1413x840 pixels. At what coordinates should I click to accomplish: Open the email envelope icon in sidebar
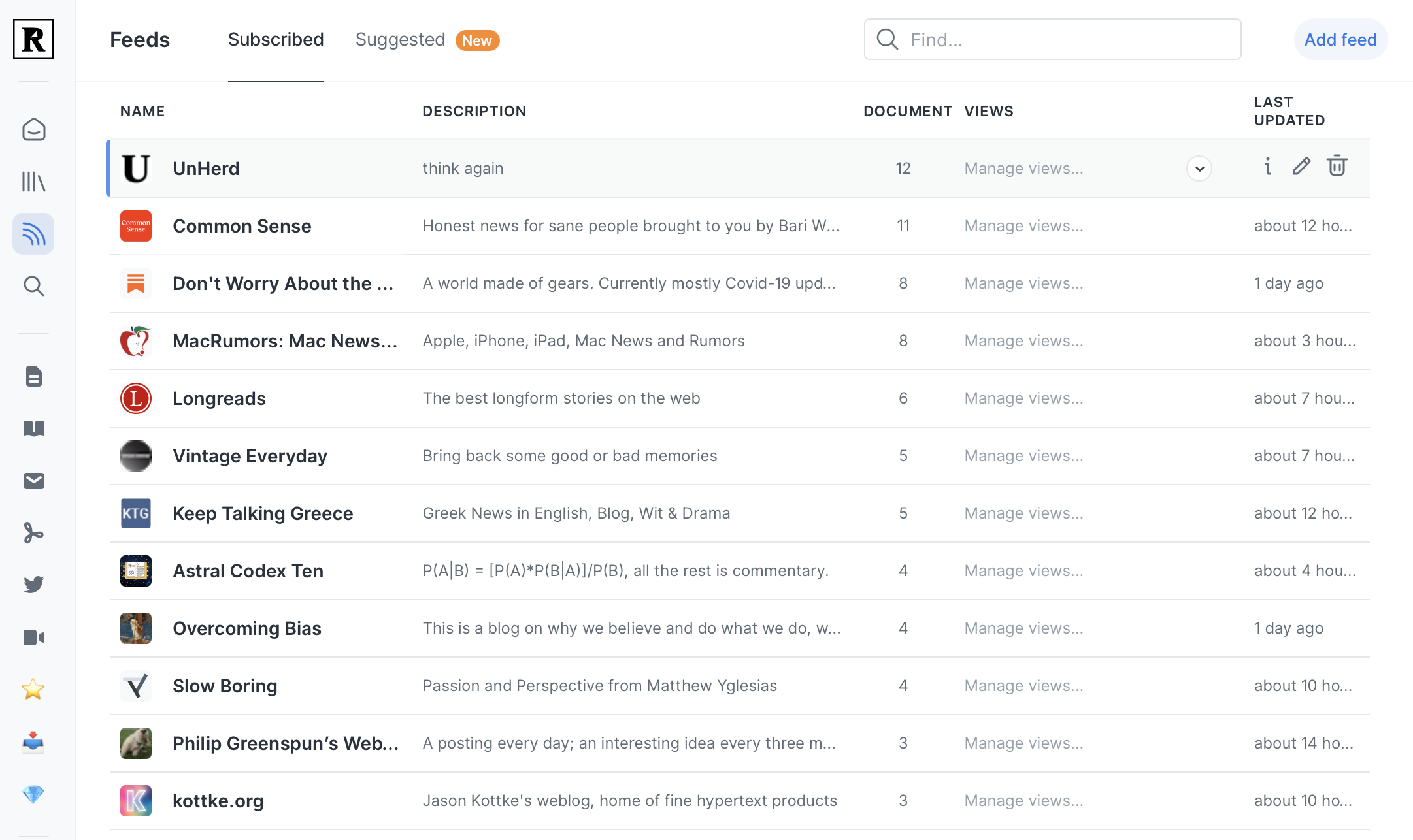click(33, 481)
